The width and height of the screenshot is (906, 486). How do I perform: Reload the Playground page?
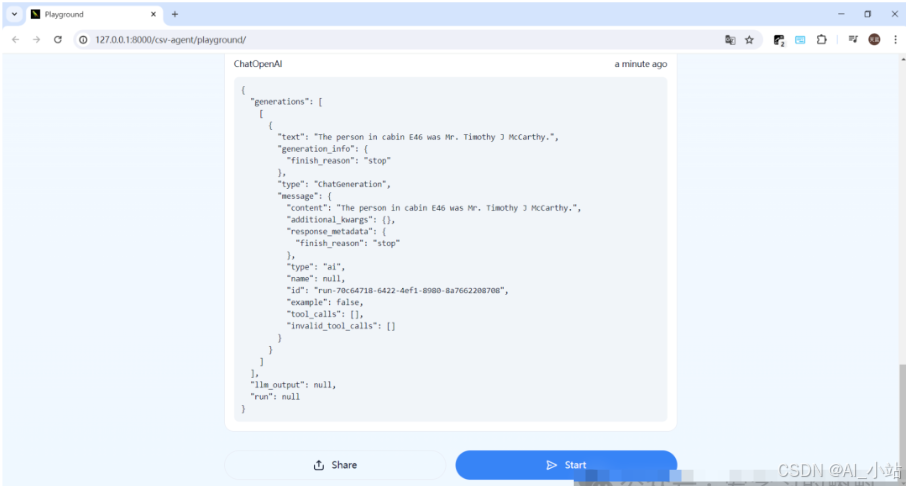tap(58, 39)
